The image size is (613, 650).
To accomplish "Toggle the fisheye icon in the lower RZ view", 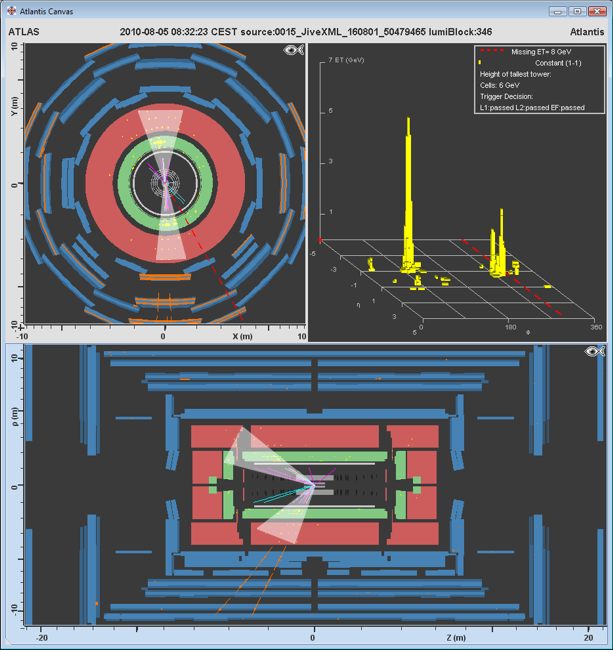I will pyautogui.click(x=596, y=351).
